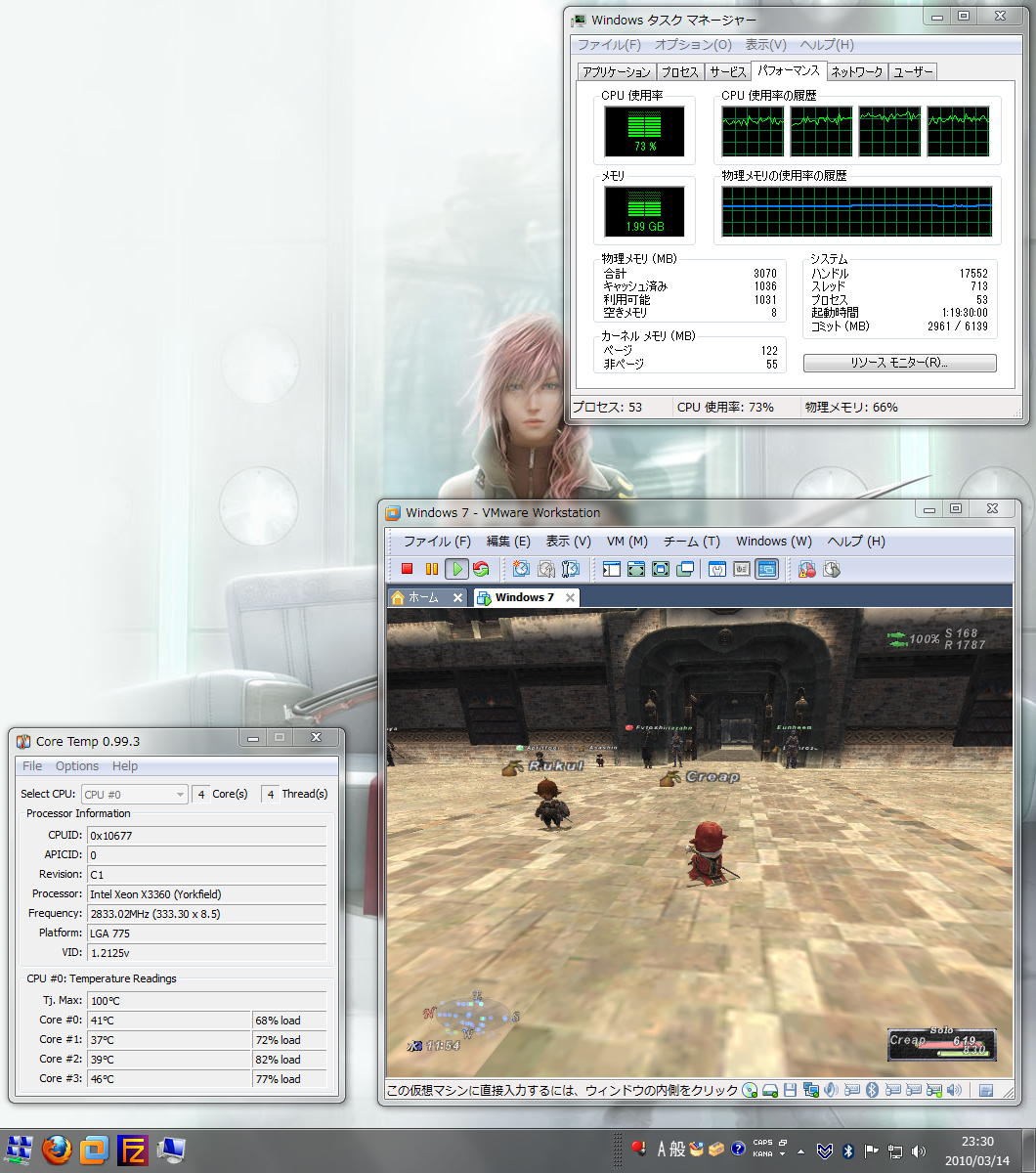Click the Reset virtual machine icon
The height and width of the screenshot is (1173, 1036).
click(x=481, y=569)
